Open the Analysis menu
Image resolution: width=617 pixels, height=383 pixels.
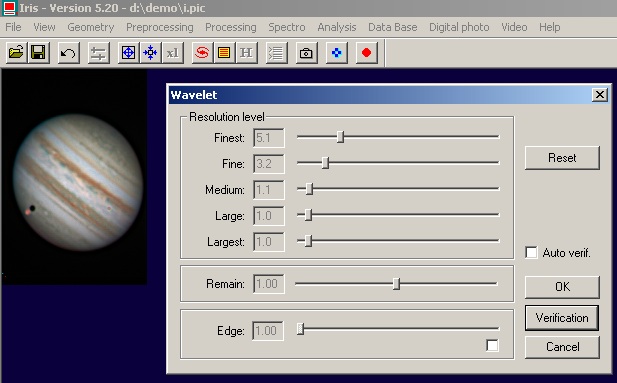337,27
